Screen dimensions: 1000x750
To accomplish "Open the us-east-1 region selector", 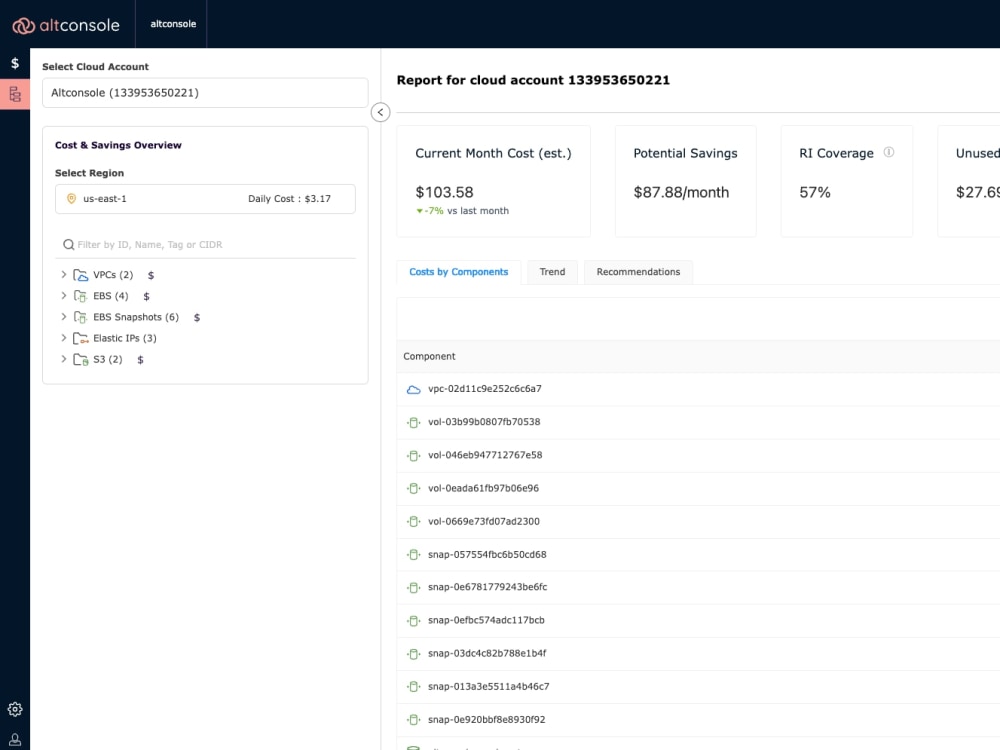I will point(205,199).
